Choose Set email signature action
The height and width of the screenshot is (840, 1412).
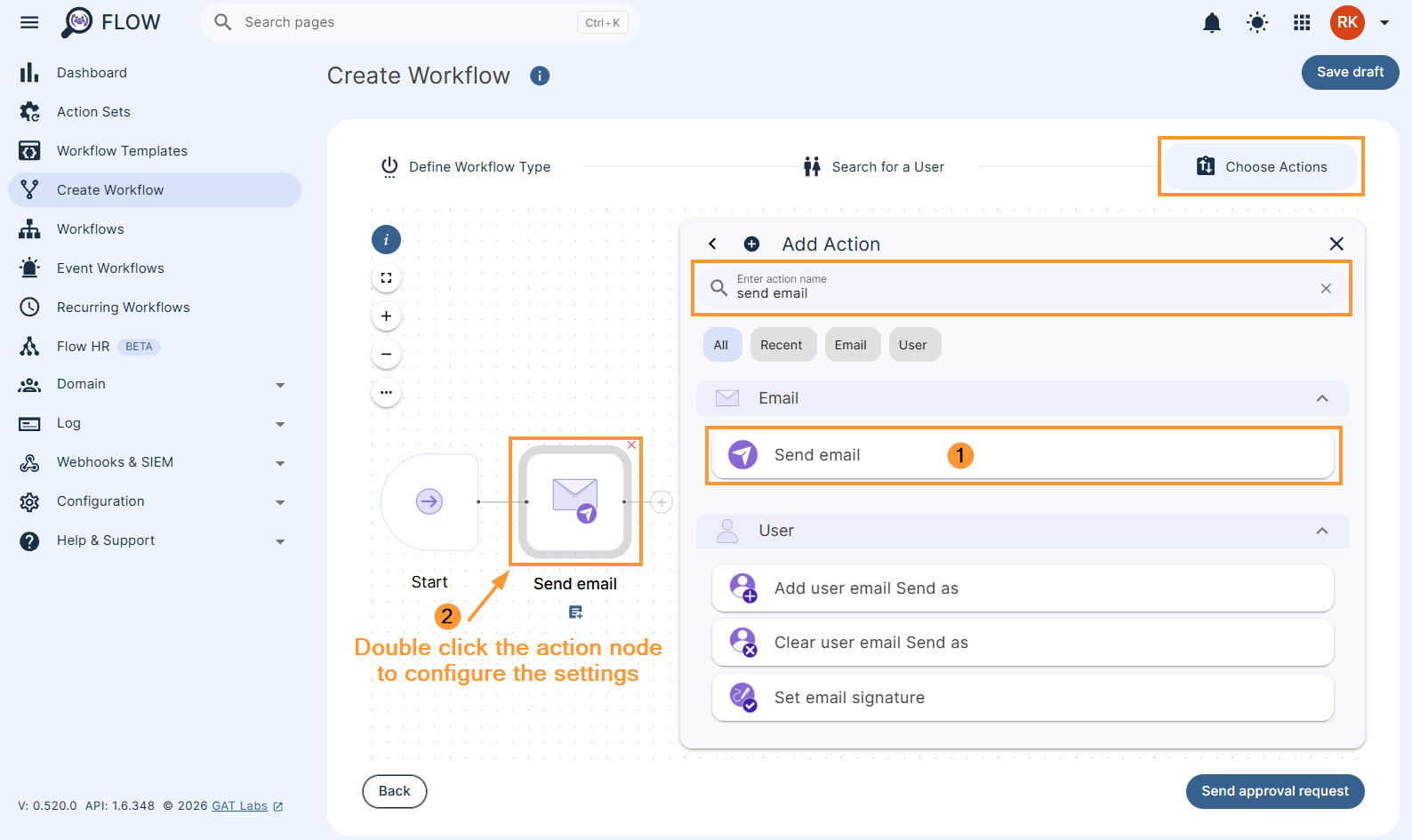point(1023,698)
